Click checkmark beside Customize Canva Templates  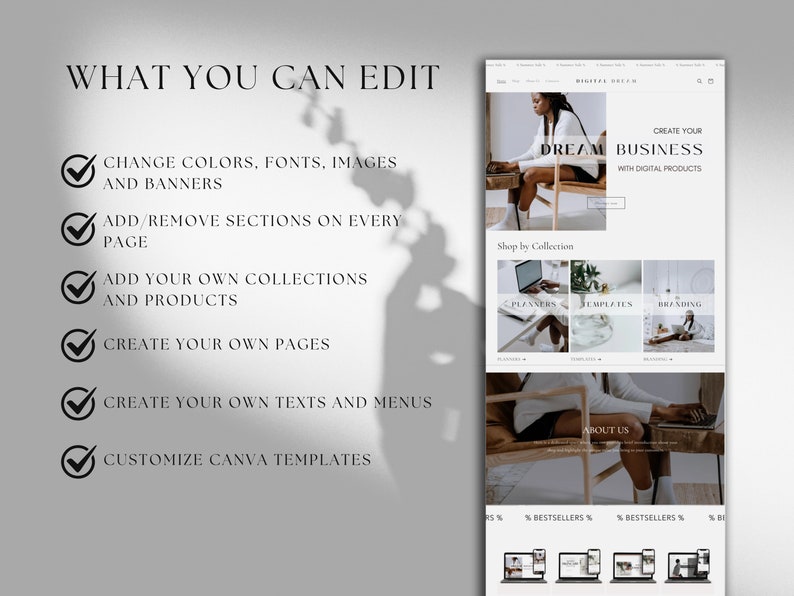click(x=78, y=461)
